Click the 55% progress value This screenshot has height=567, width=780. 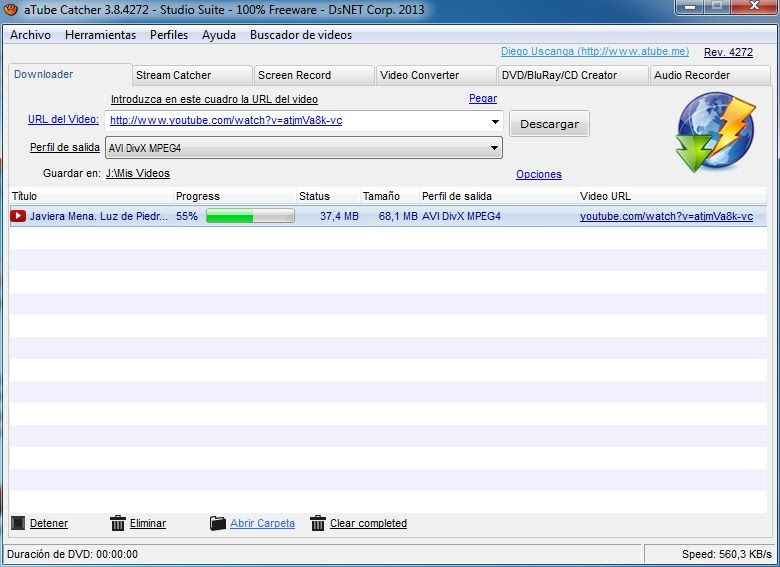(187, 216)
